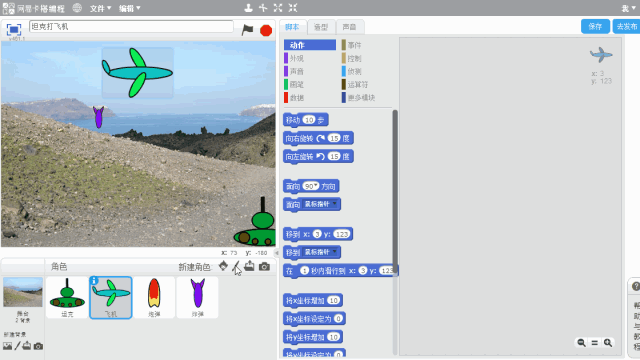Choose new sprite from library icon
Screen dimensions: 640x360
pyautogui.click(x=223, y=266)
